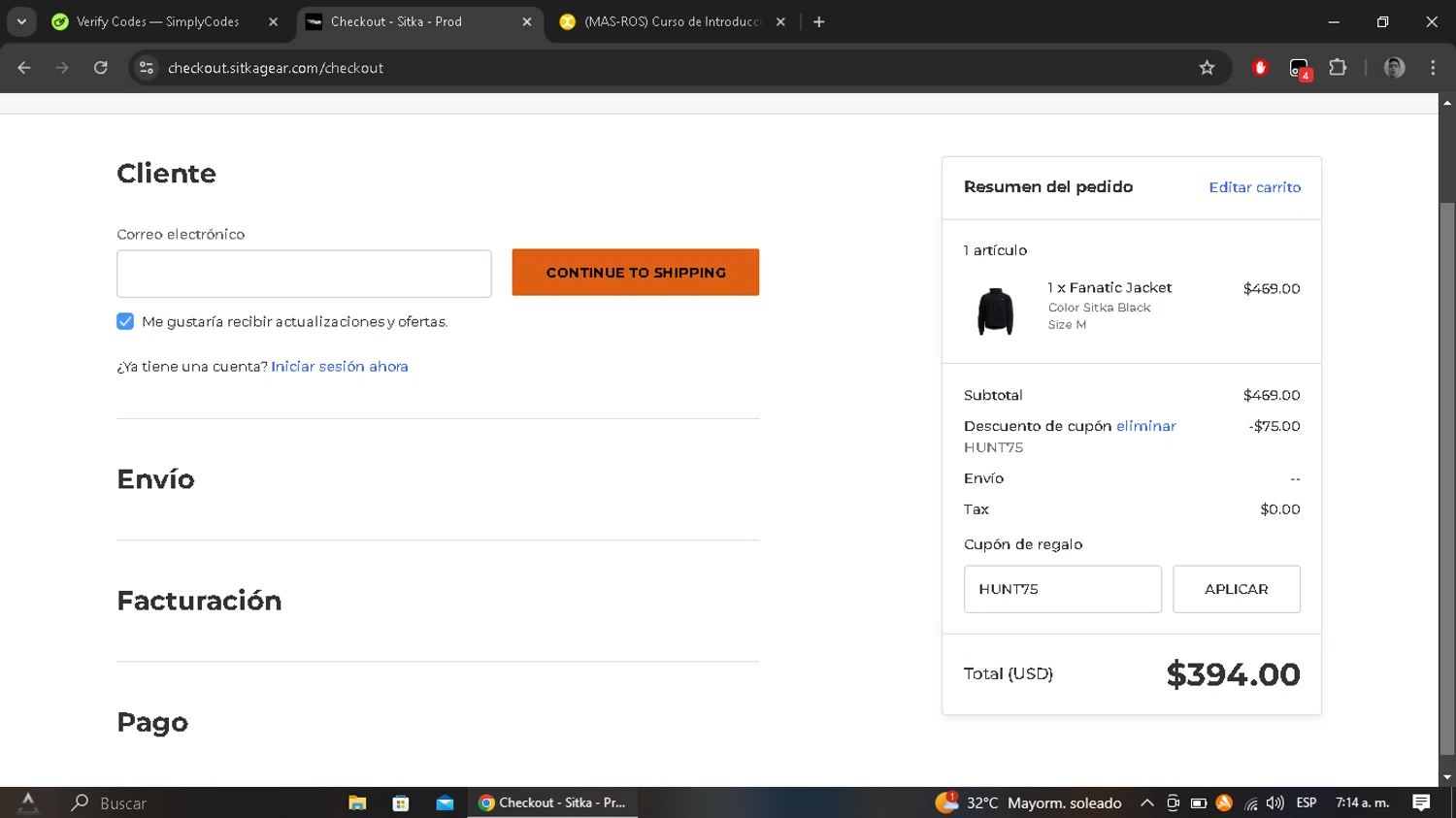Uncheck the updates and offers checkbox
The height and width of the screenshot is (818, 1456).
(125, 321)
